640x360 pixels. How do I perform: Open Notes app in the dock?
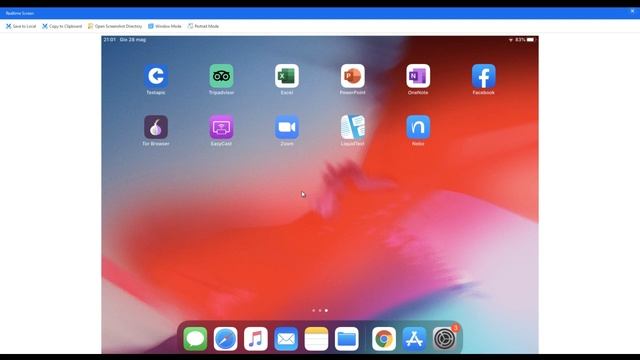tap(316, 339)
